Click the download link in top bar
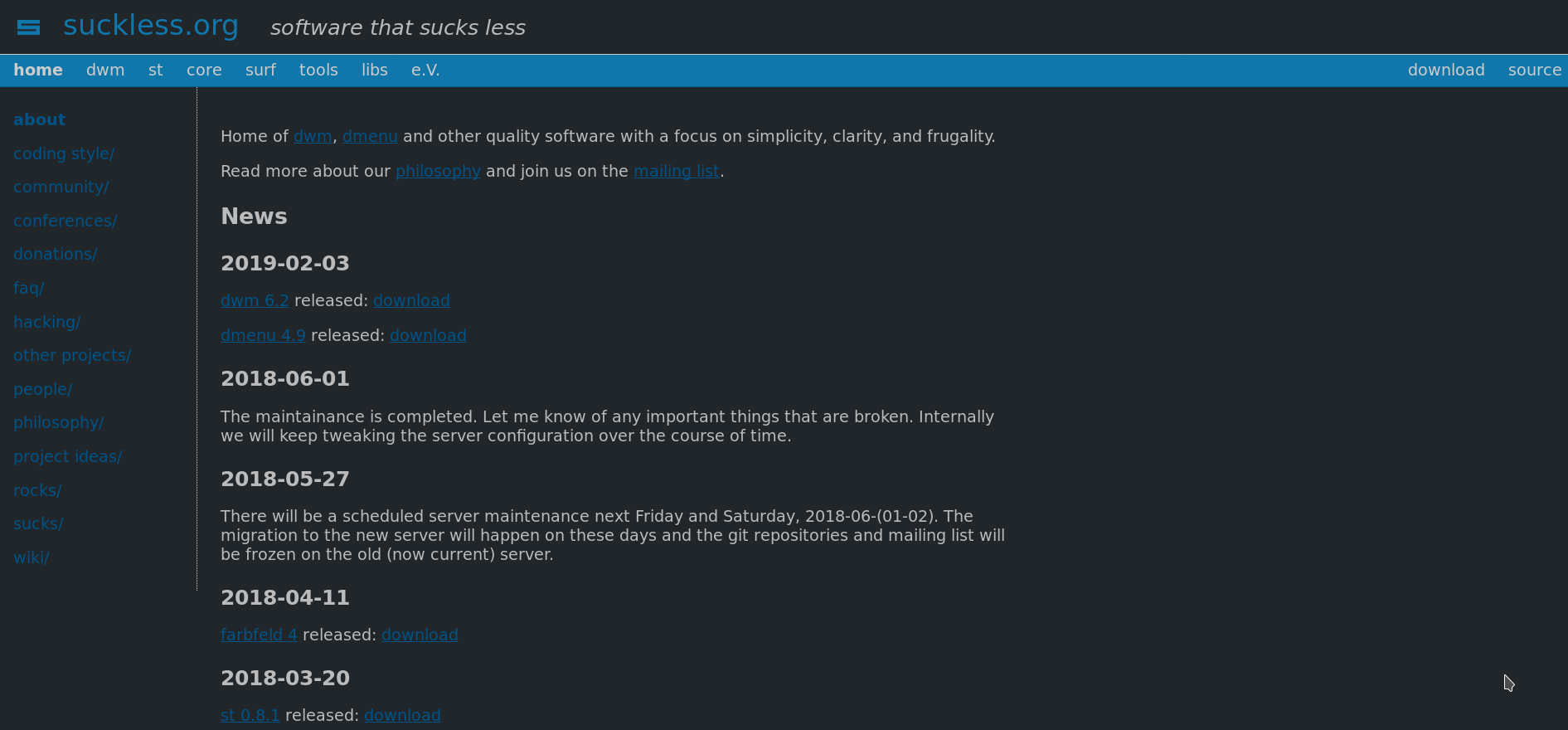 (x=1445, y=71)
